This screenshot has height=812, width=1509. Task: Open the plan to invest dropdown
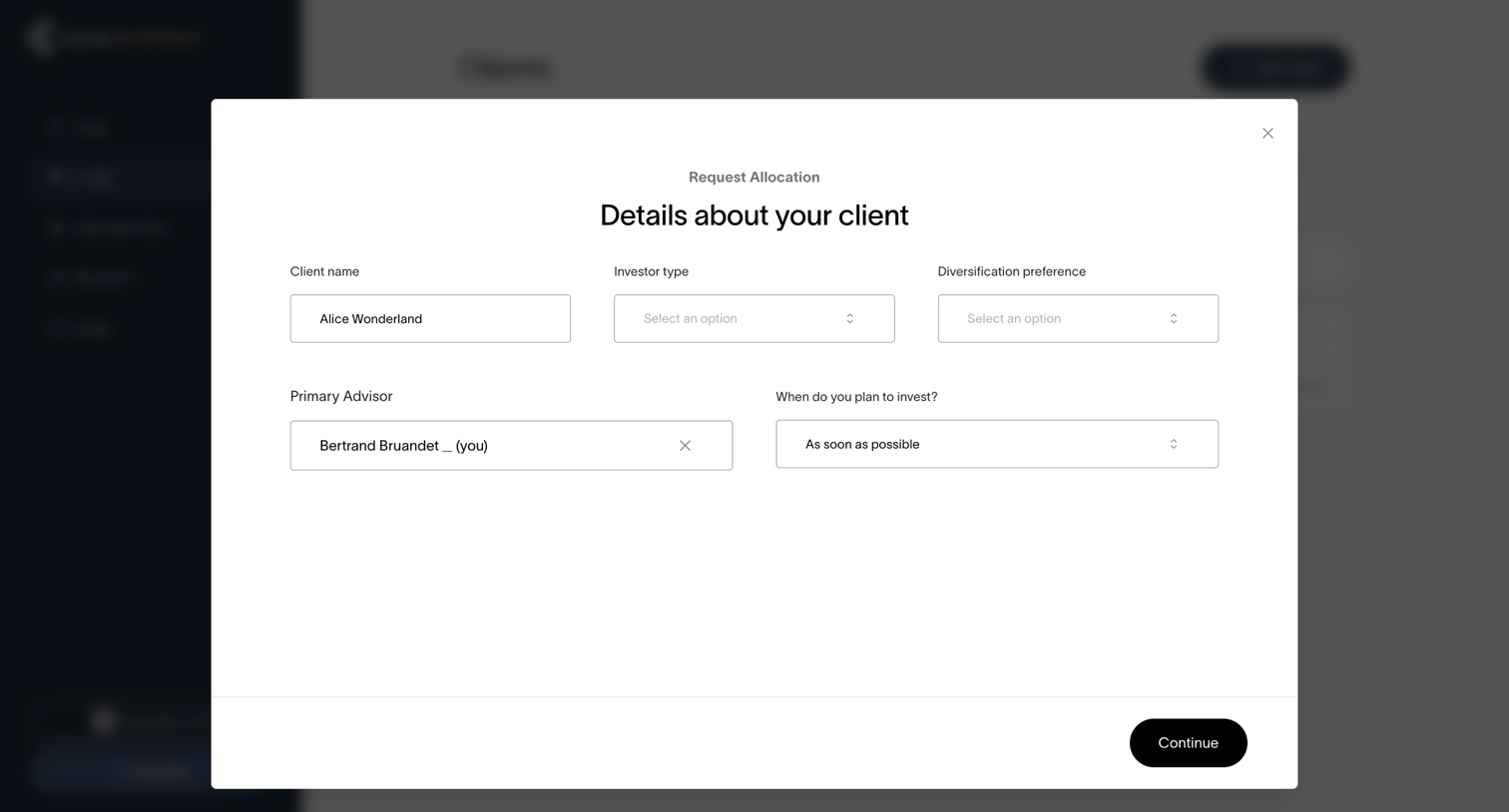pyautogui.click(x=997, y=444)
